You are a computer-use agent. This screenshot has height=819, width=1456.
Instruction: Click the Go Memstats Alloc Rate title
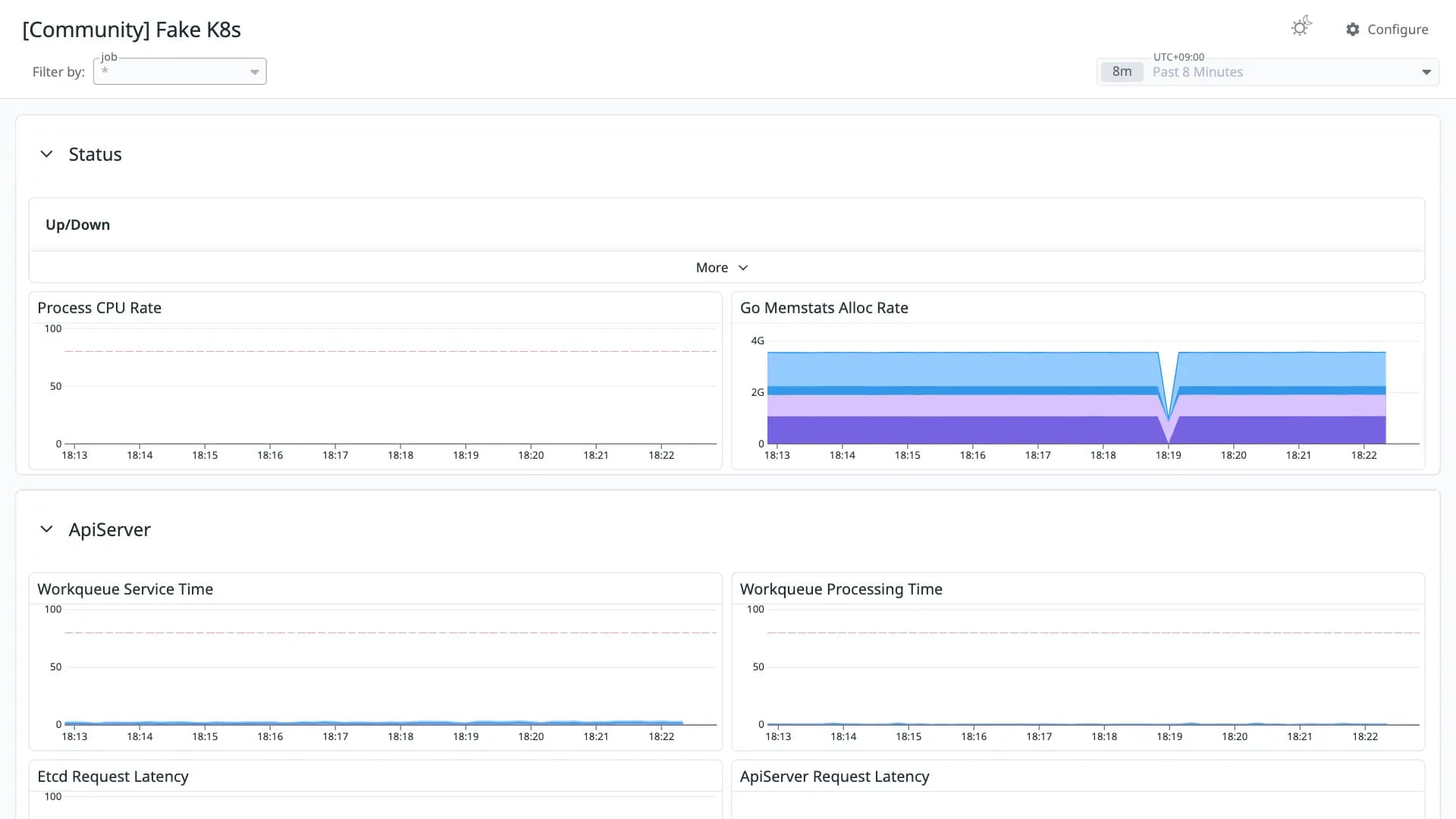824,308
